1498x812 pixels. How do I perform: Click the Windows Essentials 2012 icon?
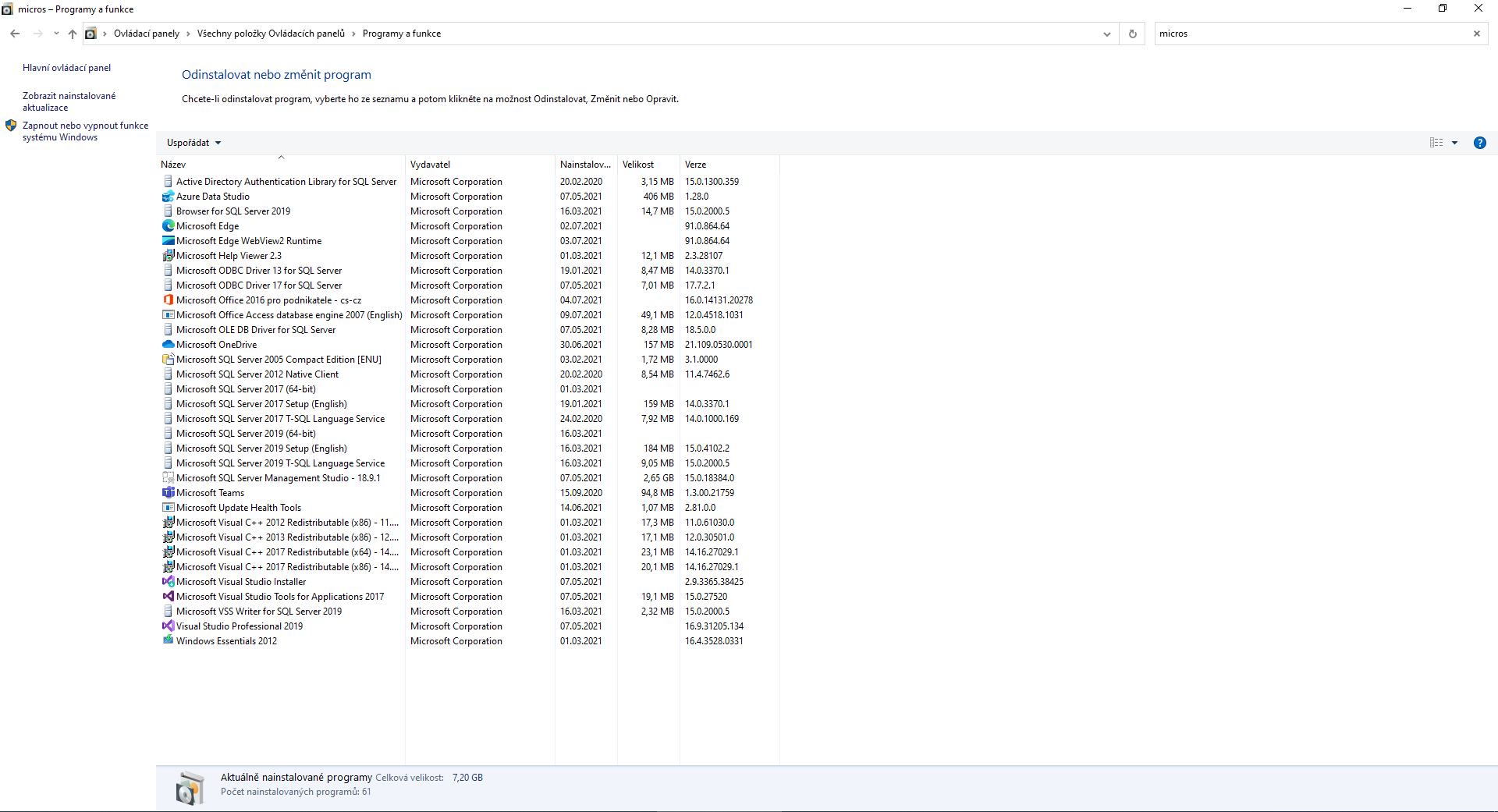[168, 641]
